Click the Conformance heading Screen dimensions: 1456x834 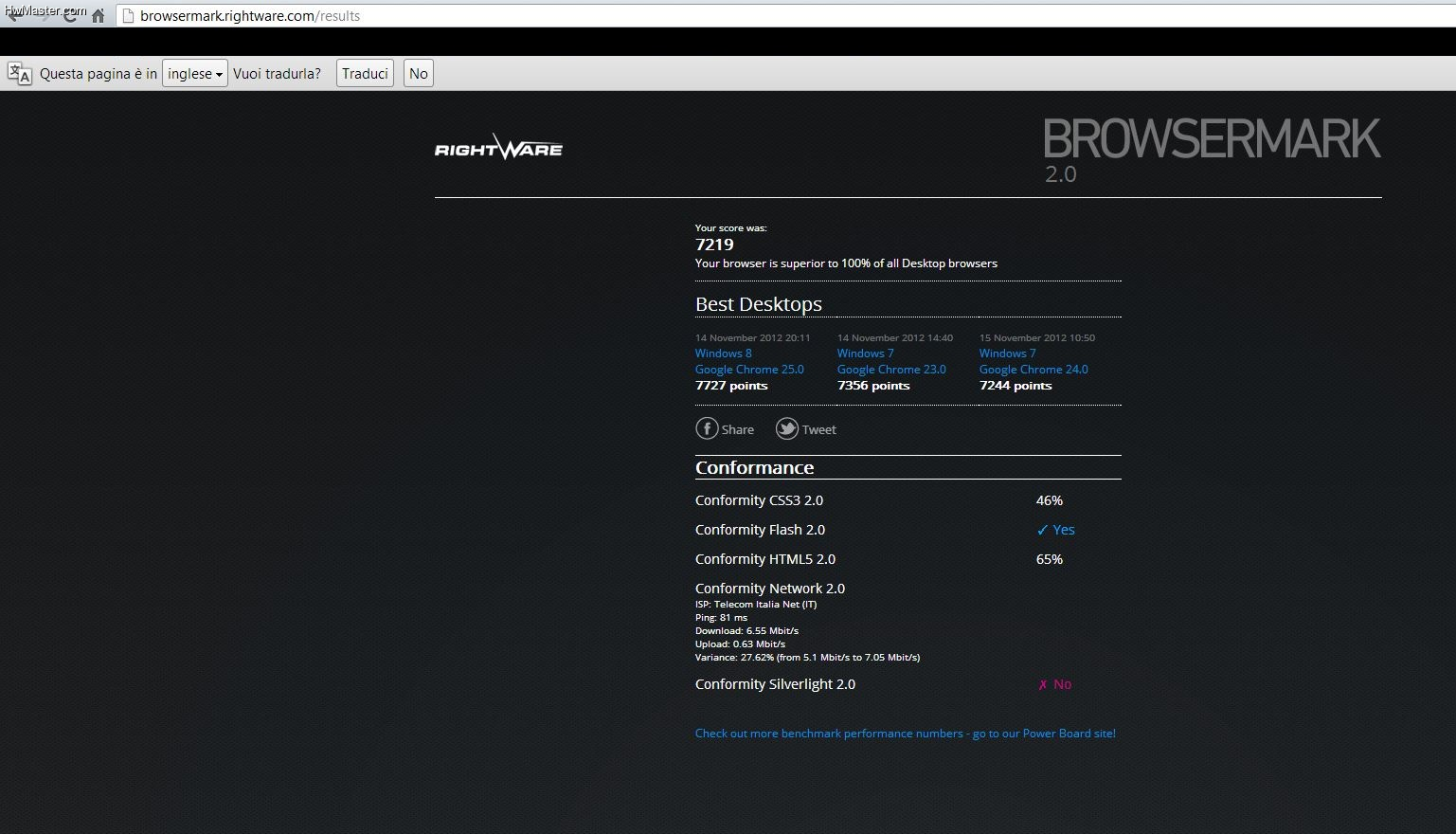(755, 467)
